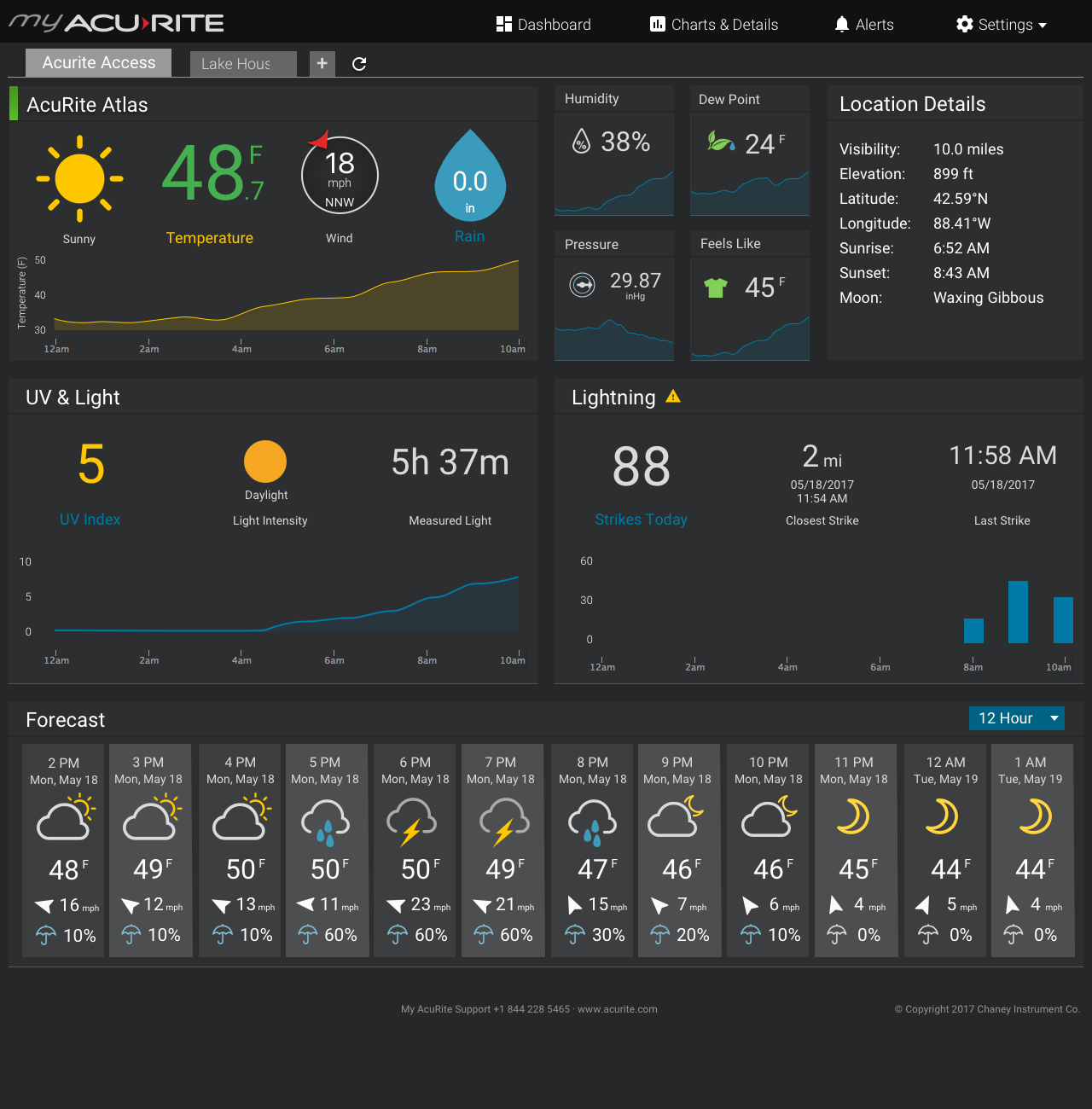
Task: Click the 11 PM crescent moon icon
Action: click(x=853, y=816)
